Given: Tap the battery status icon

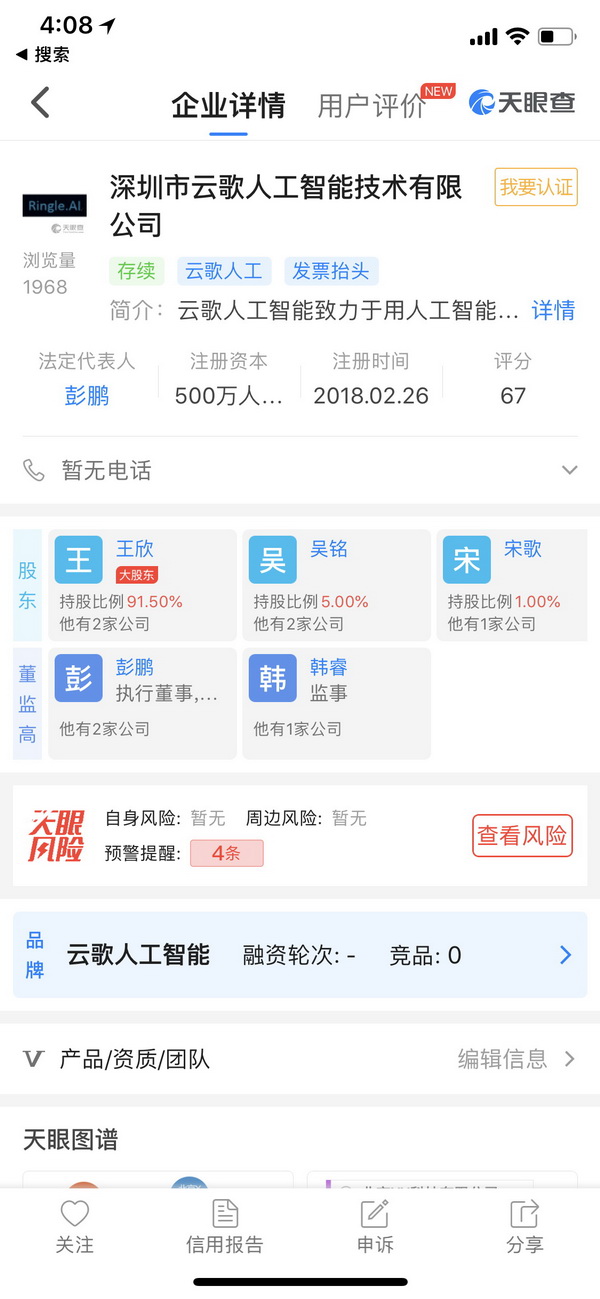Looking at the screenshot, I should coord(557,37).
